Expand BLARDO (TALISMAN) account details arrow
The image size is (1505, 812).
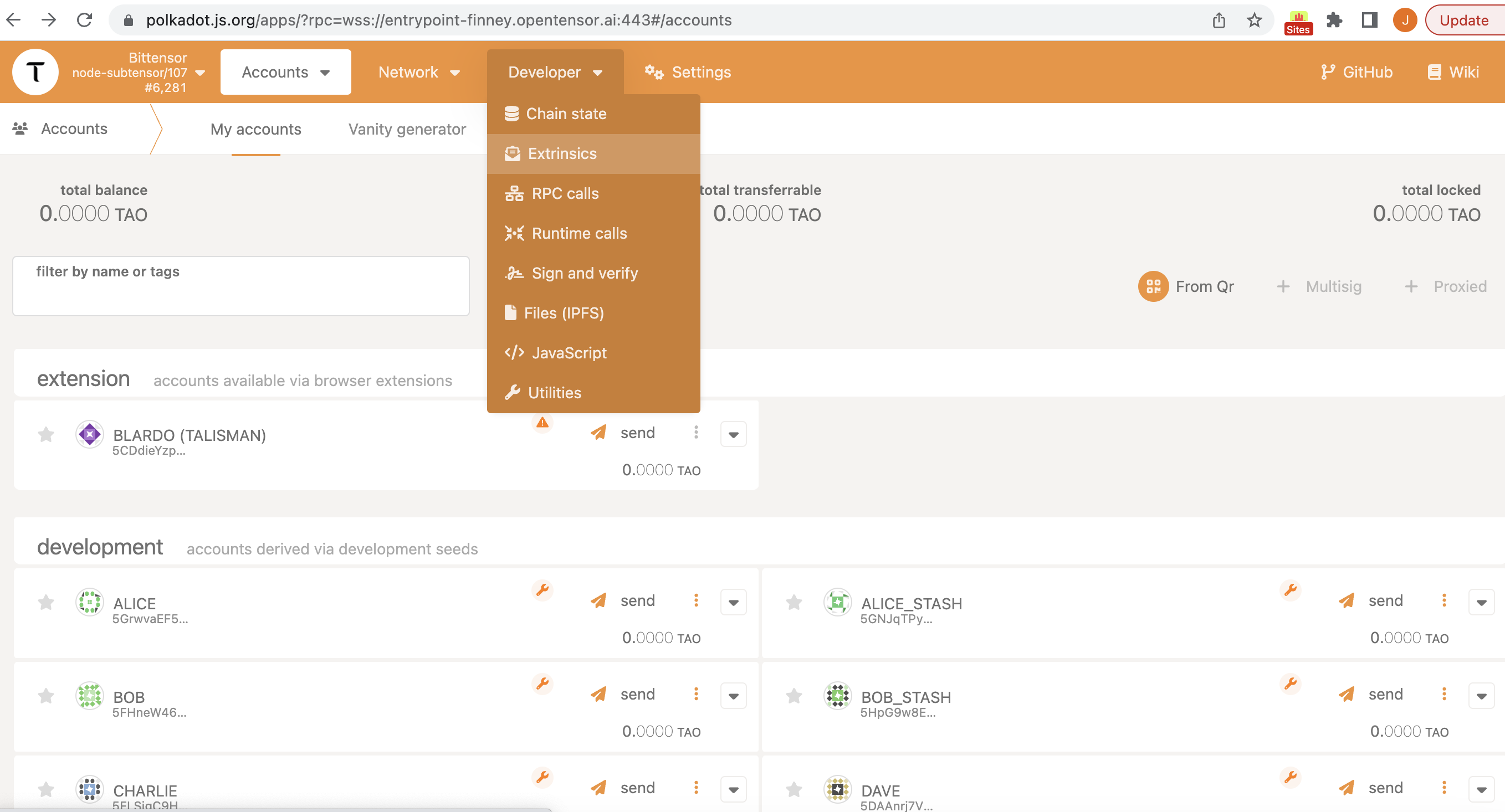733,434
